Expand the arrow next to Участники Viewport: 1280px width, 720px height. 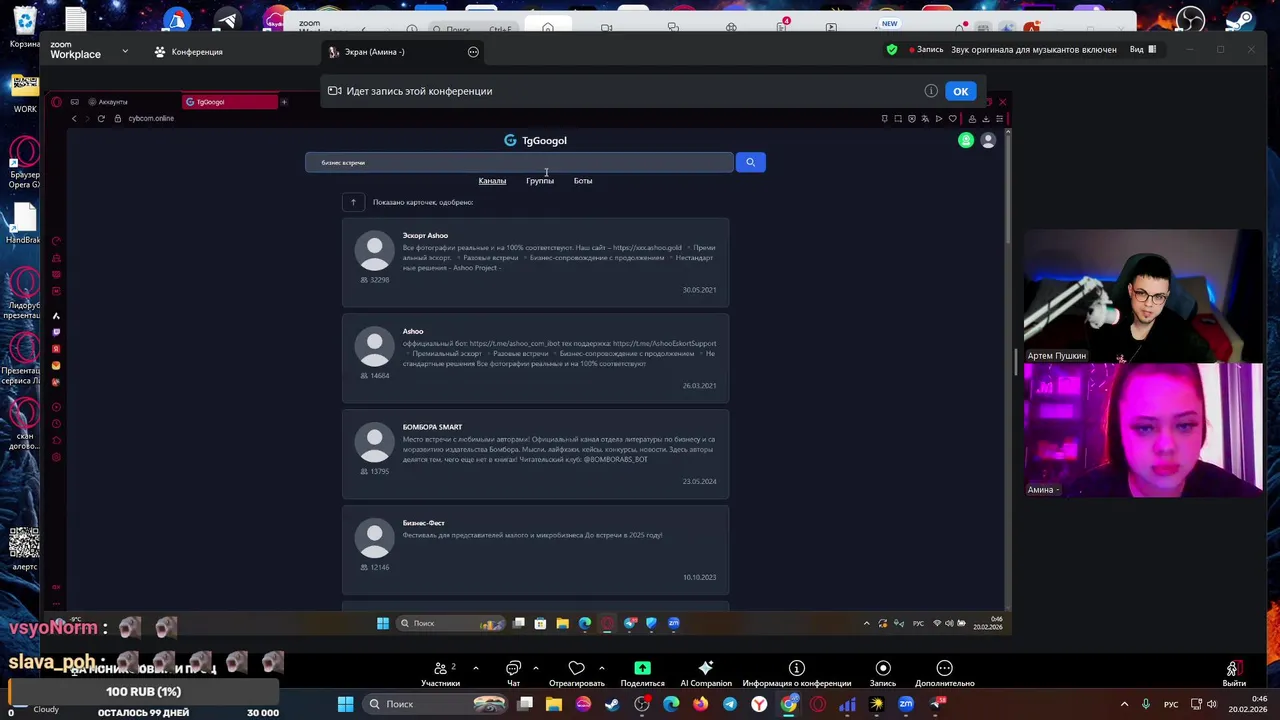[475, 668]
